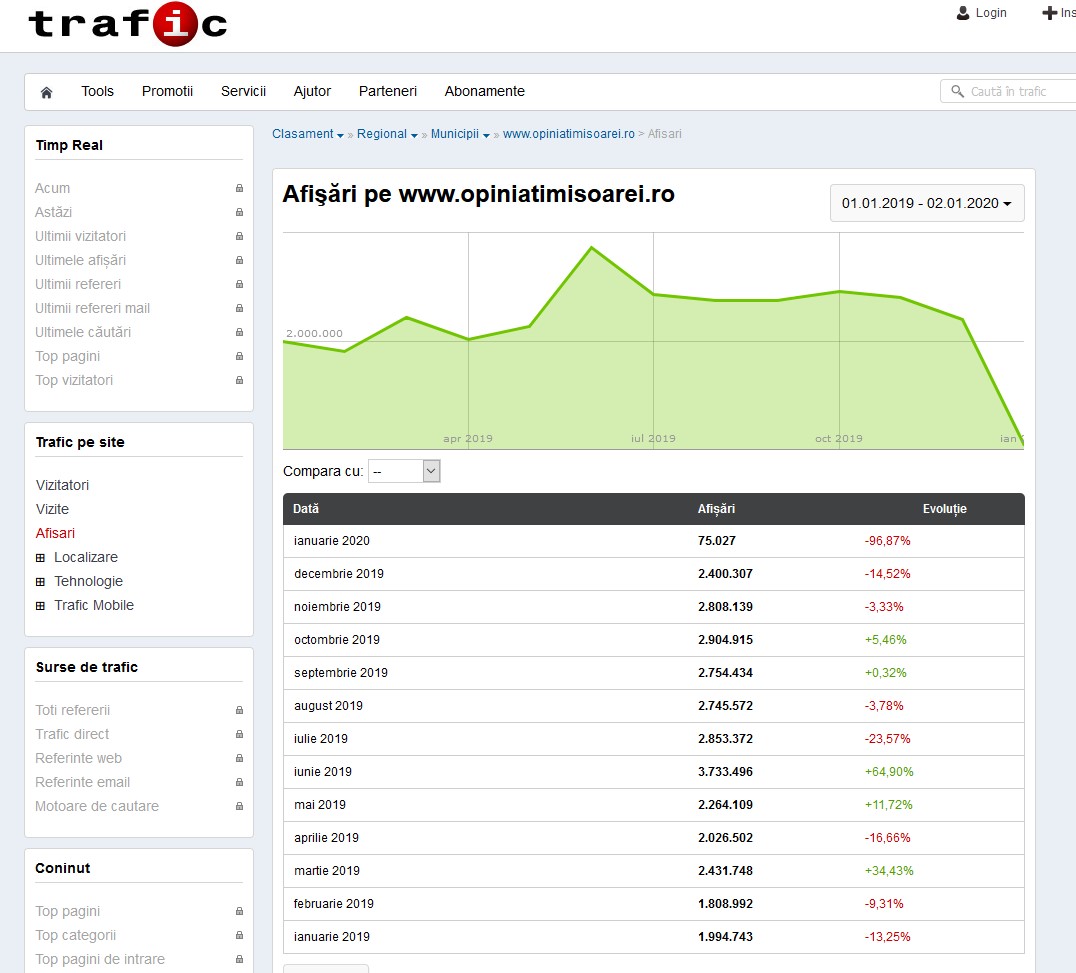Open the Servicii menu
Viewport: 1076px width, 973px height.
click(243, 91)
